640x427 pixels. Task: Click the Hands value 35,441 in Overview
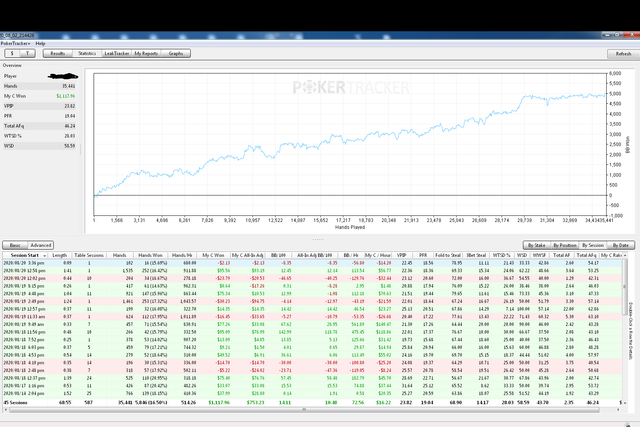point(69,86)
